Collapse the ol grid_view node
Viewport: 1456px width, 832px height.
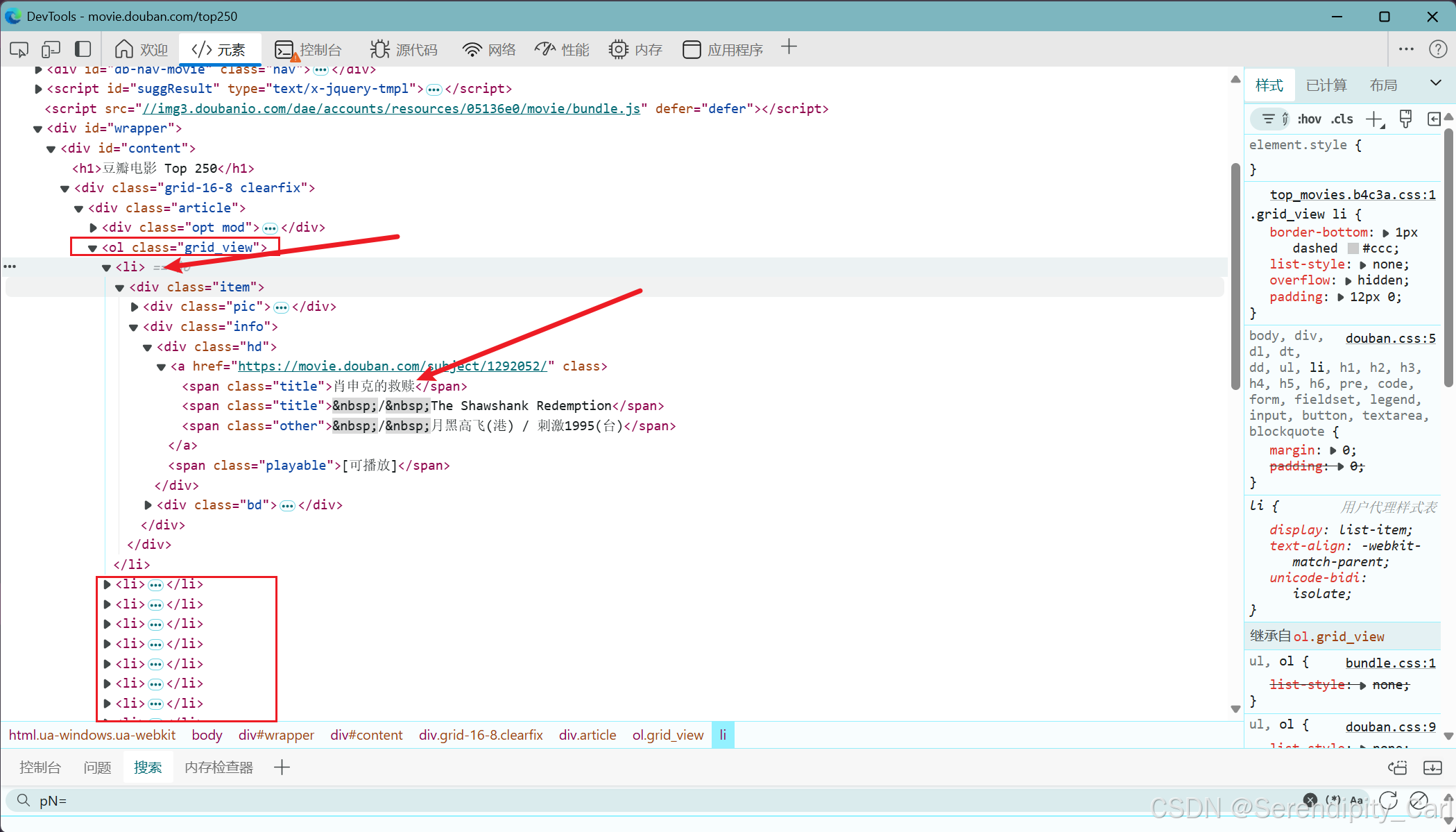pyautogui.click(x=92, y=248)
